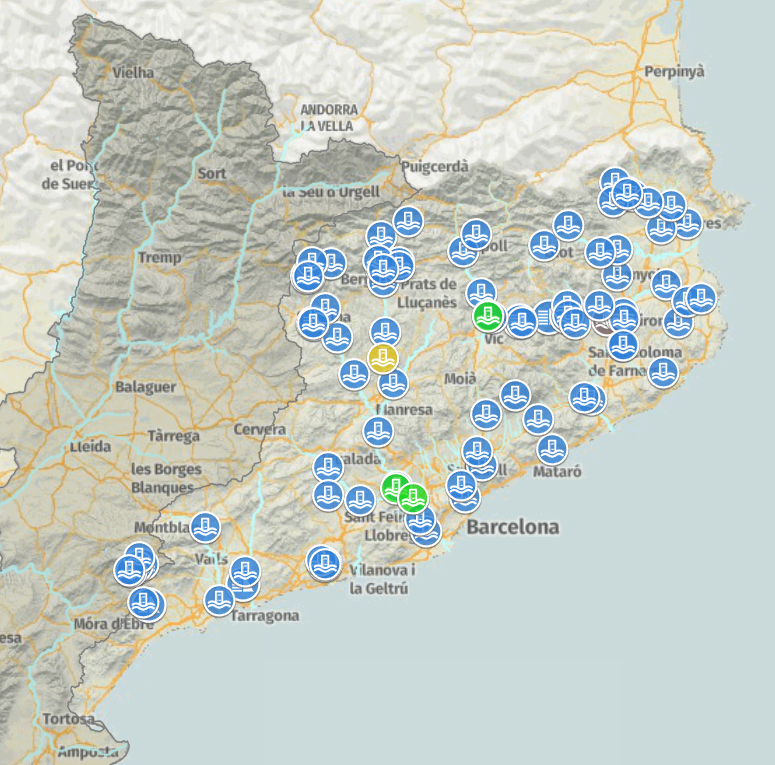The width and height of the screenshot is (775, 765).
Task: Open the station marker right of Valls label
Action: (x=245, y=571)
